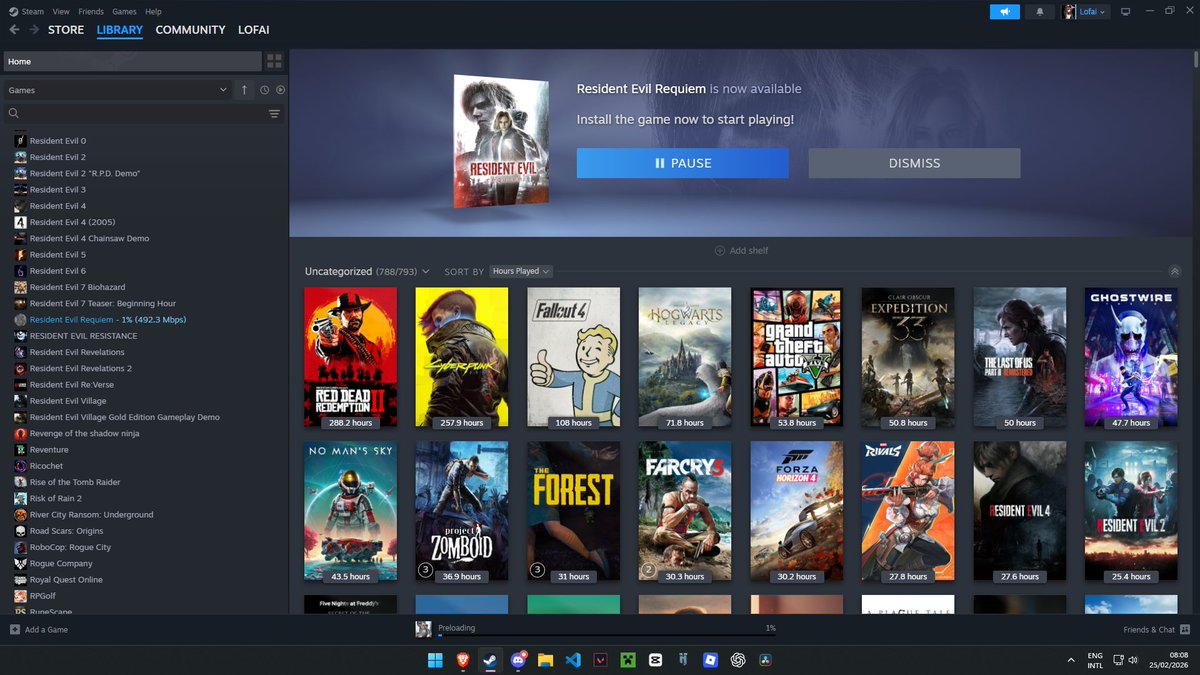Select RoboCop: Rogue City in list

coord(144,547)
